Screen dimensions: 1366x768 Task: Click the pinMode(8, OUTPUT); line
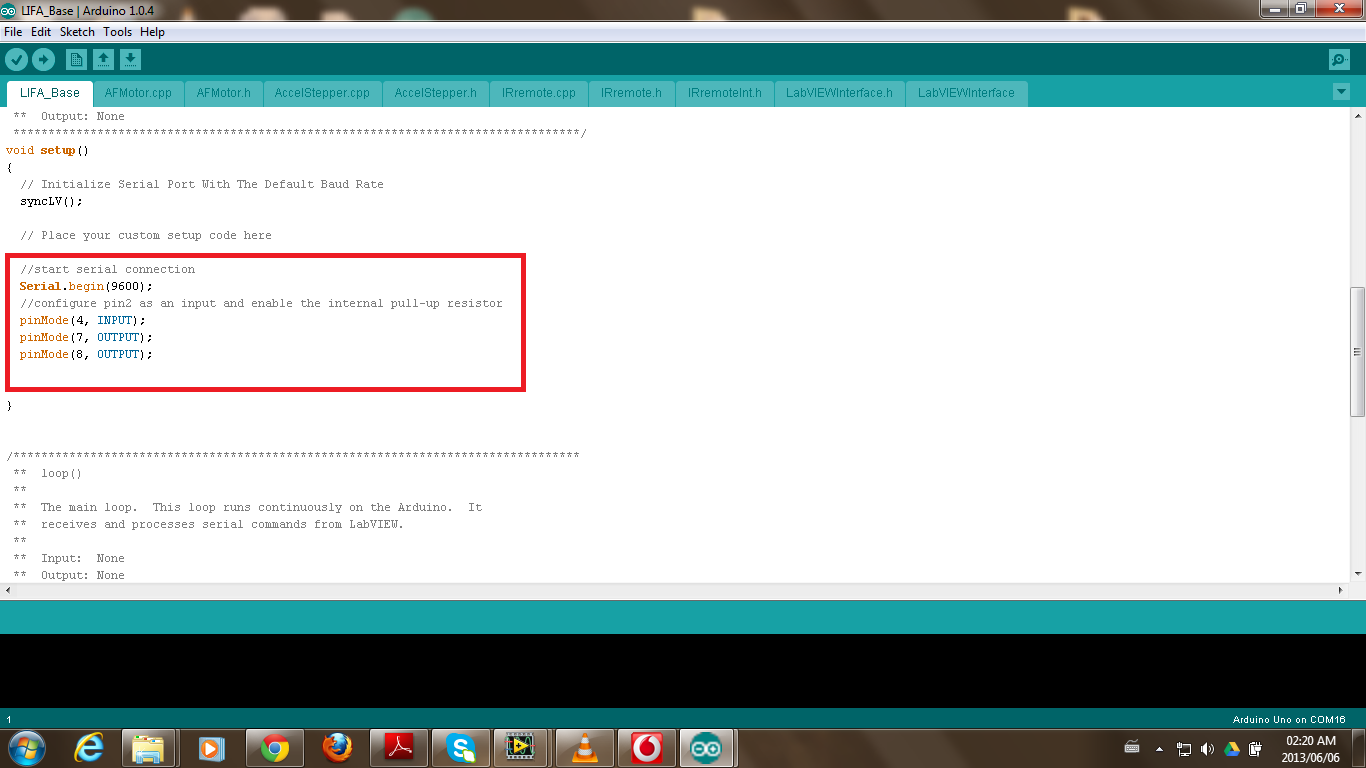pyautogui.click(x=86, y=354)
